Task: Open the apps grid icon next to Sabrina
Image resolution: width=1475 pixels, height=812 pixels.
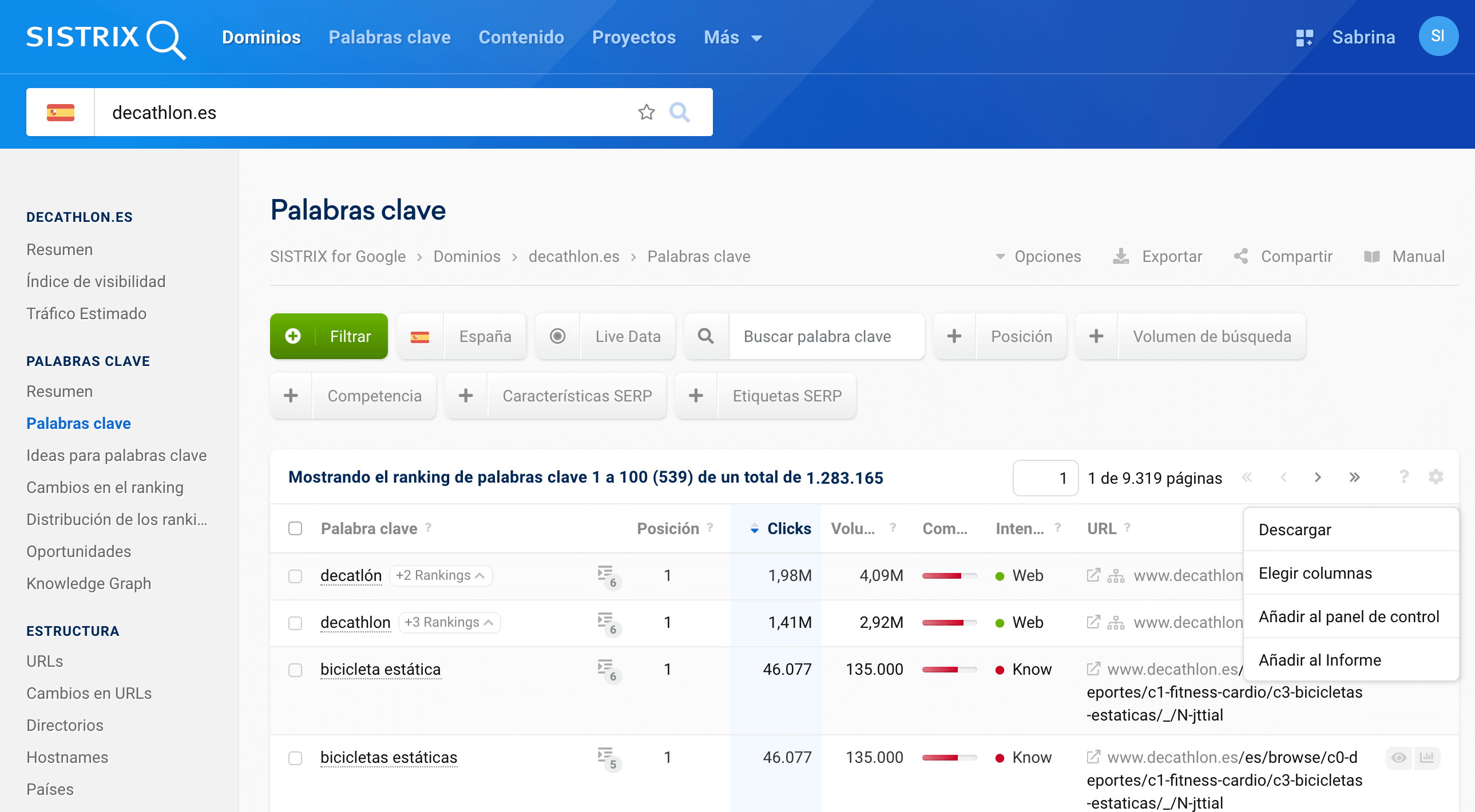Action: (x=1304, y=38)
